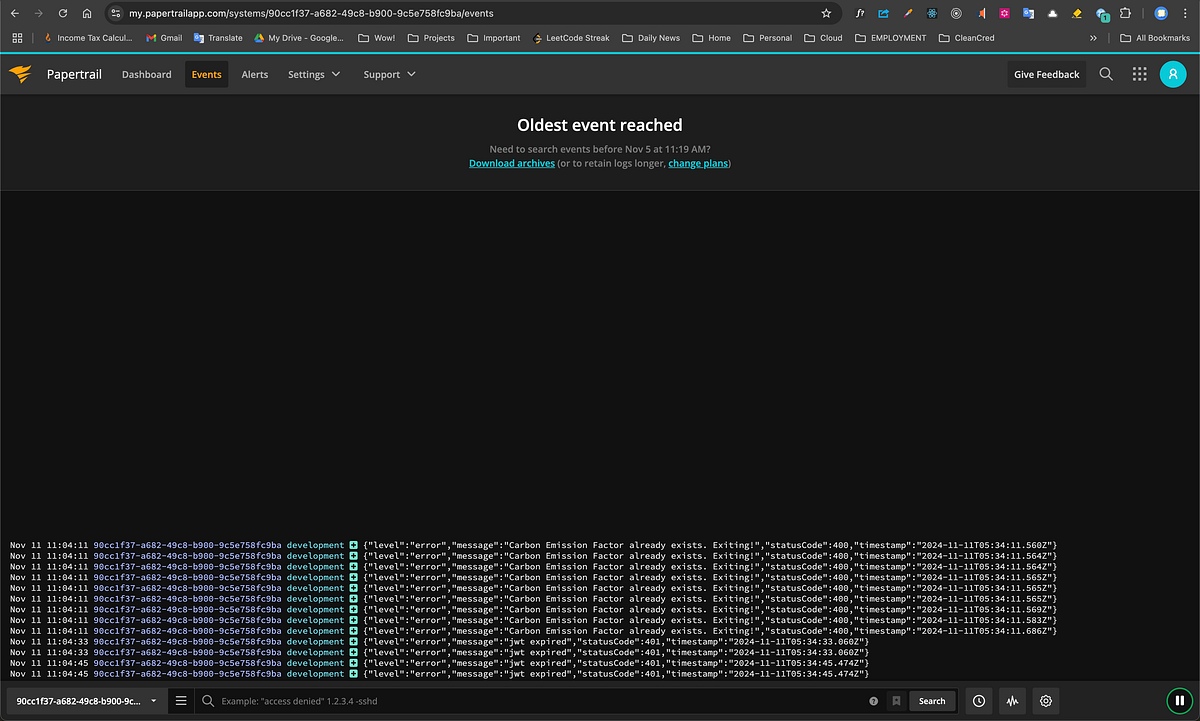This screenshot has width=1200, height=721.
Task: Pause the live event tail
Action: pyautogui.click(x=1180, y=701)
